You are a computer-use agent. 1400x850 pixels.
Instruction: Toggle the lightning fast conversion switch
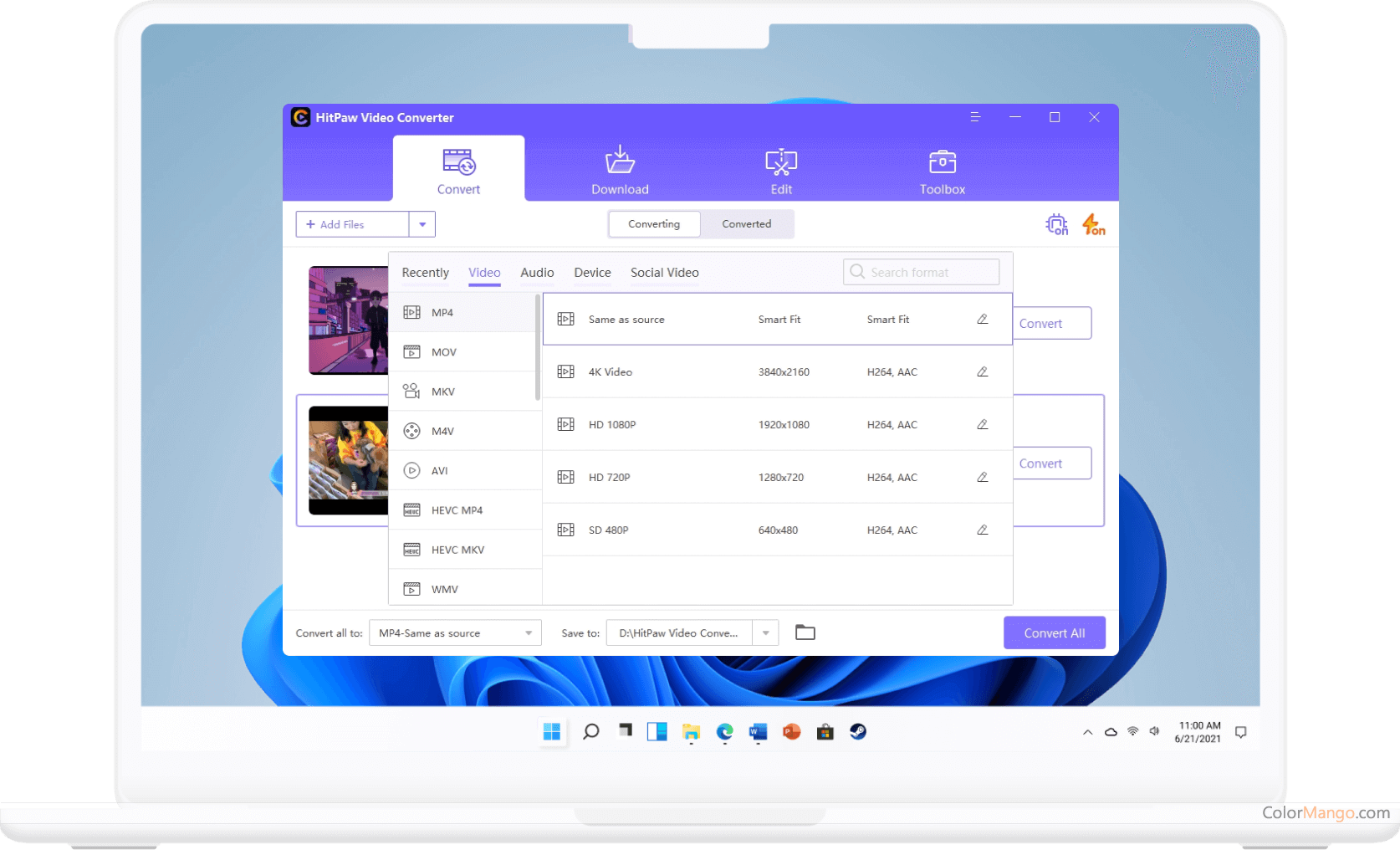[x=1093, y=224]
